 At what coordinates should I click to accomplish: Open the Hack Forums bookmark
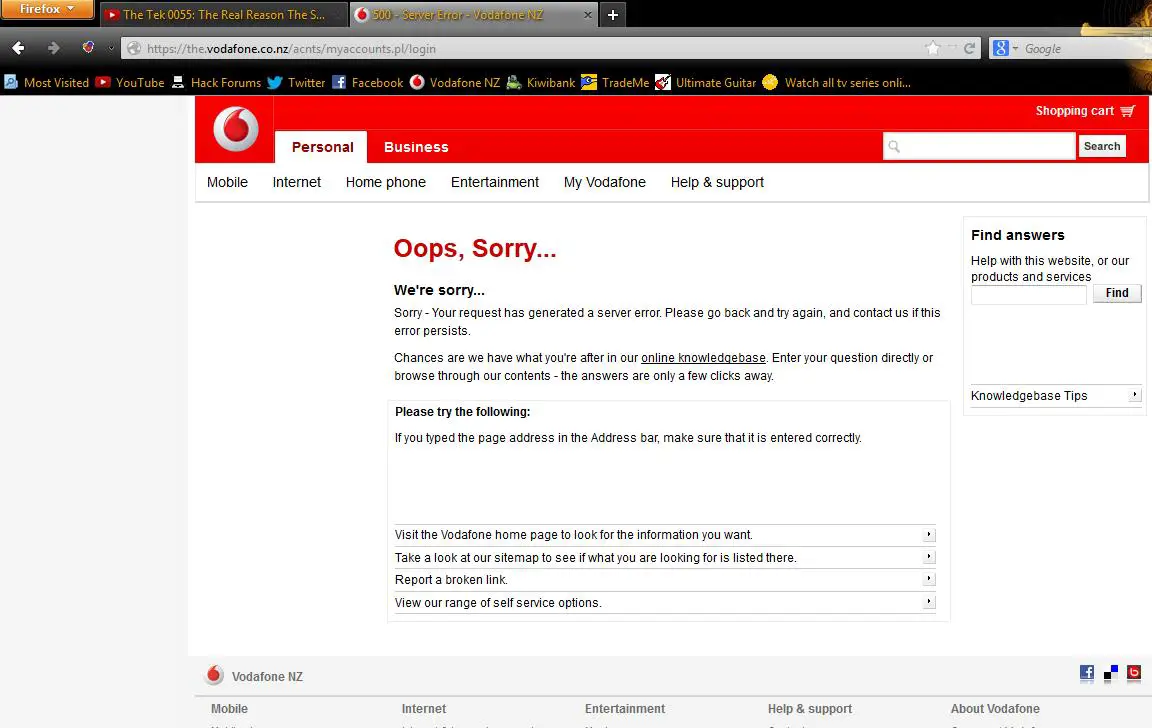coord(216,82)
